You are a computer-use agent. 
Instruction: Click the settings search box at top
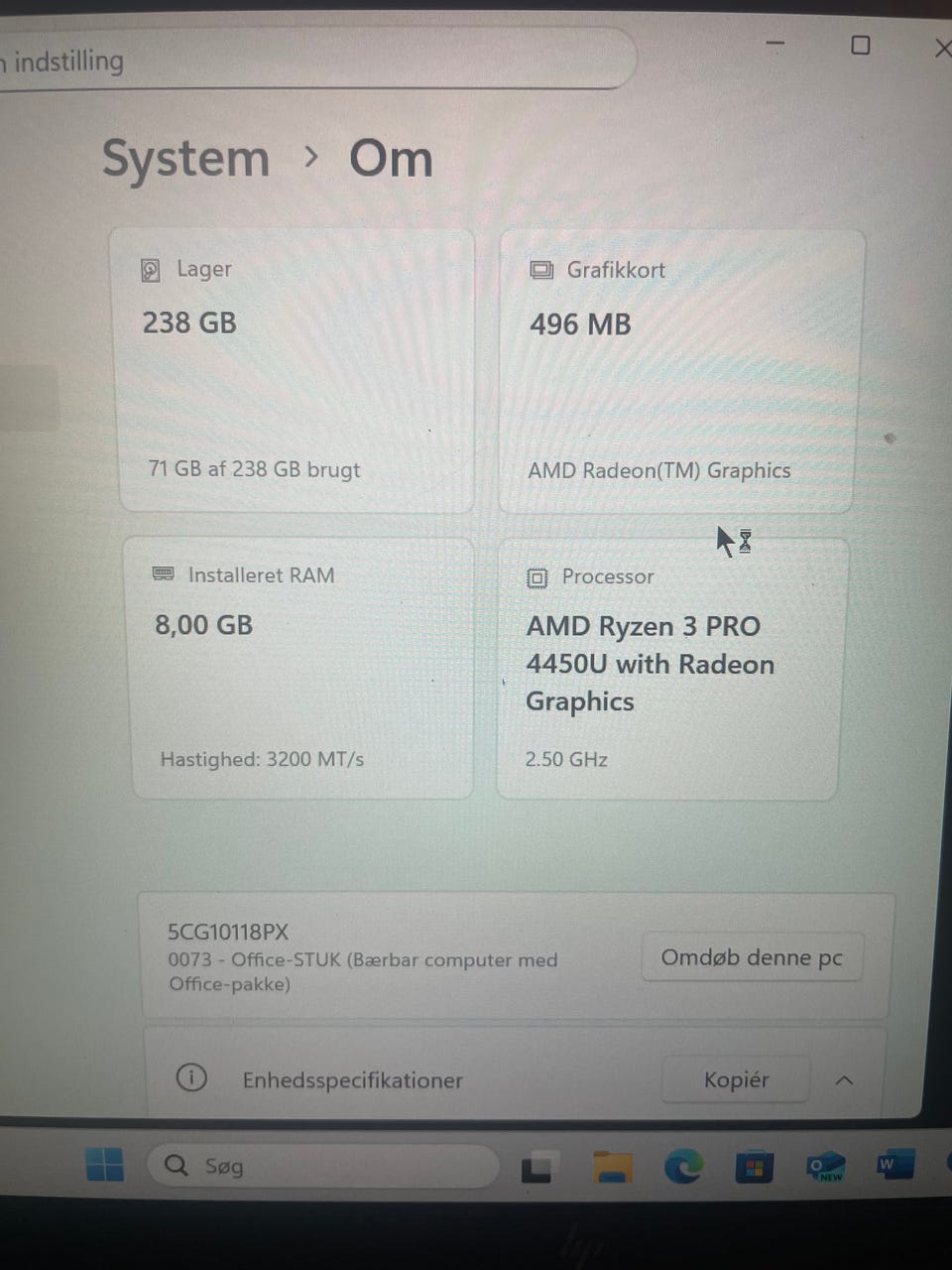click(317, 60)
